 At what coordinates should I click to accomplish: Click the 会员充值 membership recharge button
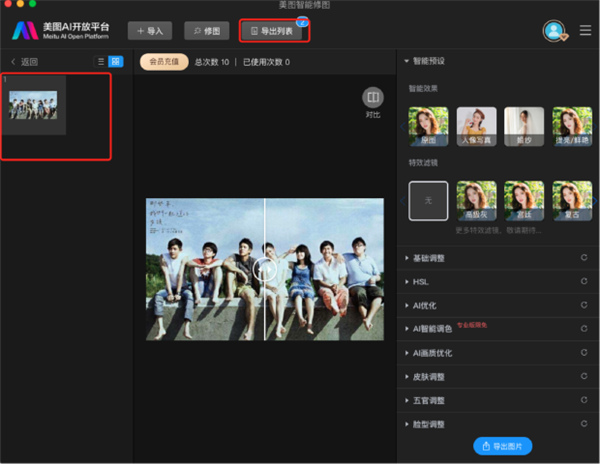[x=164, y=62]
